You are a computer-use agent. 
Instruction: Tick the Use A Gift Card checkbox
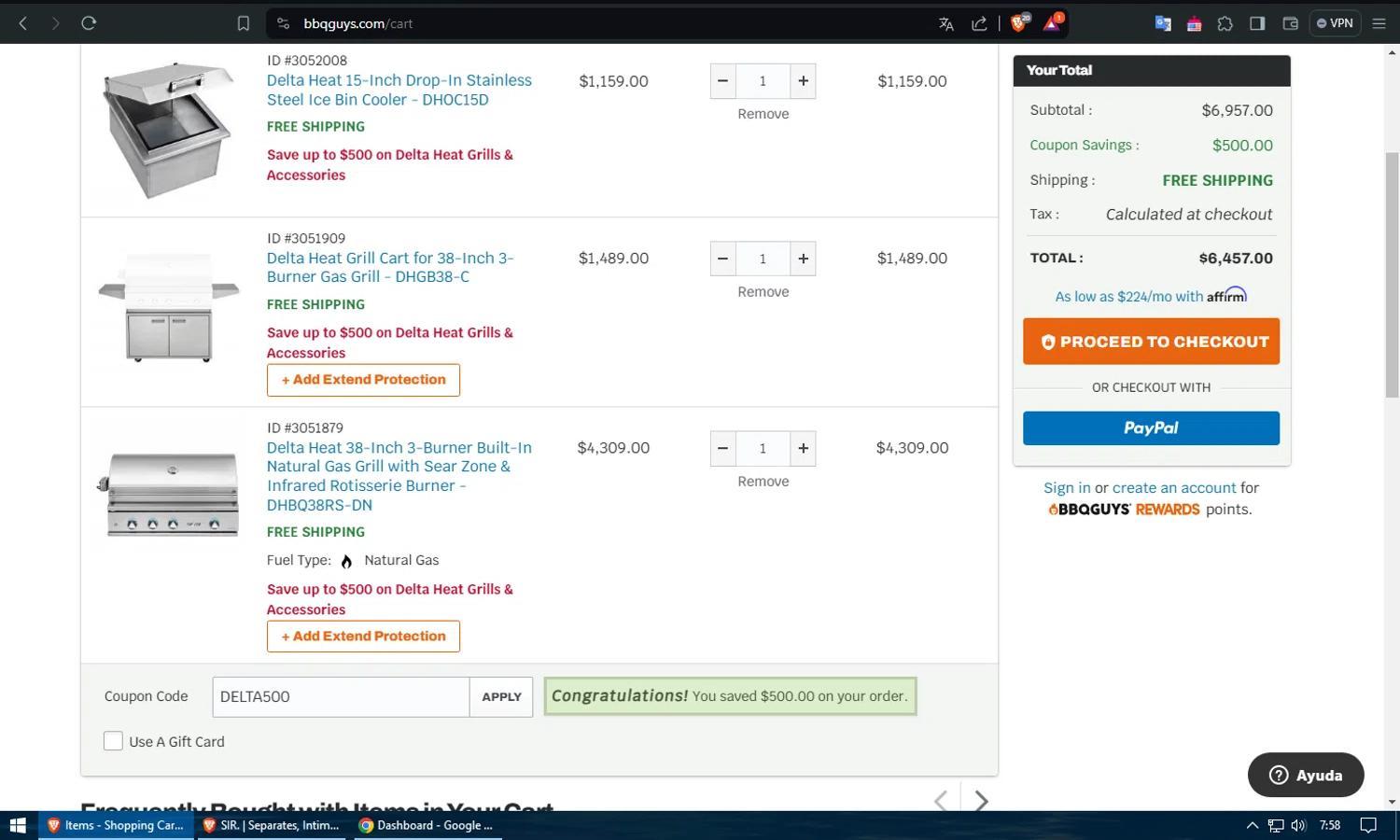point(113,741)
